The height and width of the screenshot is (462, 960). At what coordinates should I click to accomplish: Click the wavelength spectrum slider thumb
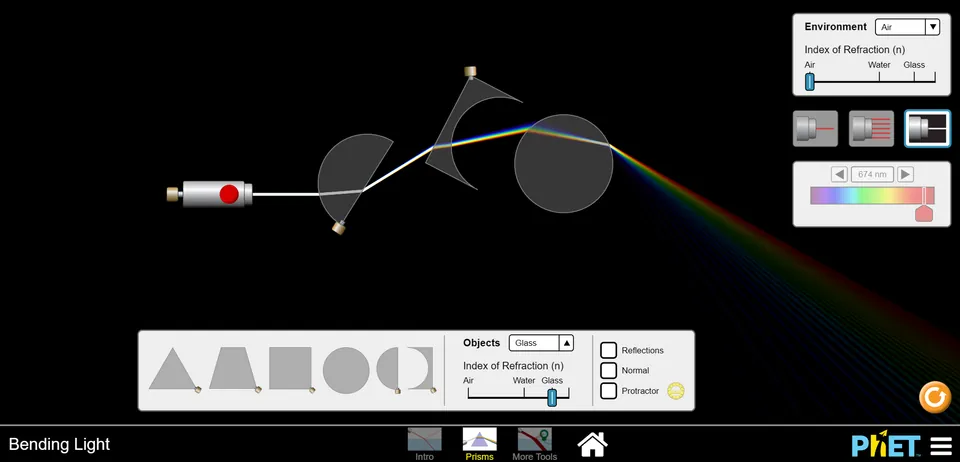924,214
